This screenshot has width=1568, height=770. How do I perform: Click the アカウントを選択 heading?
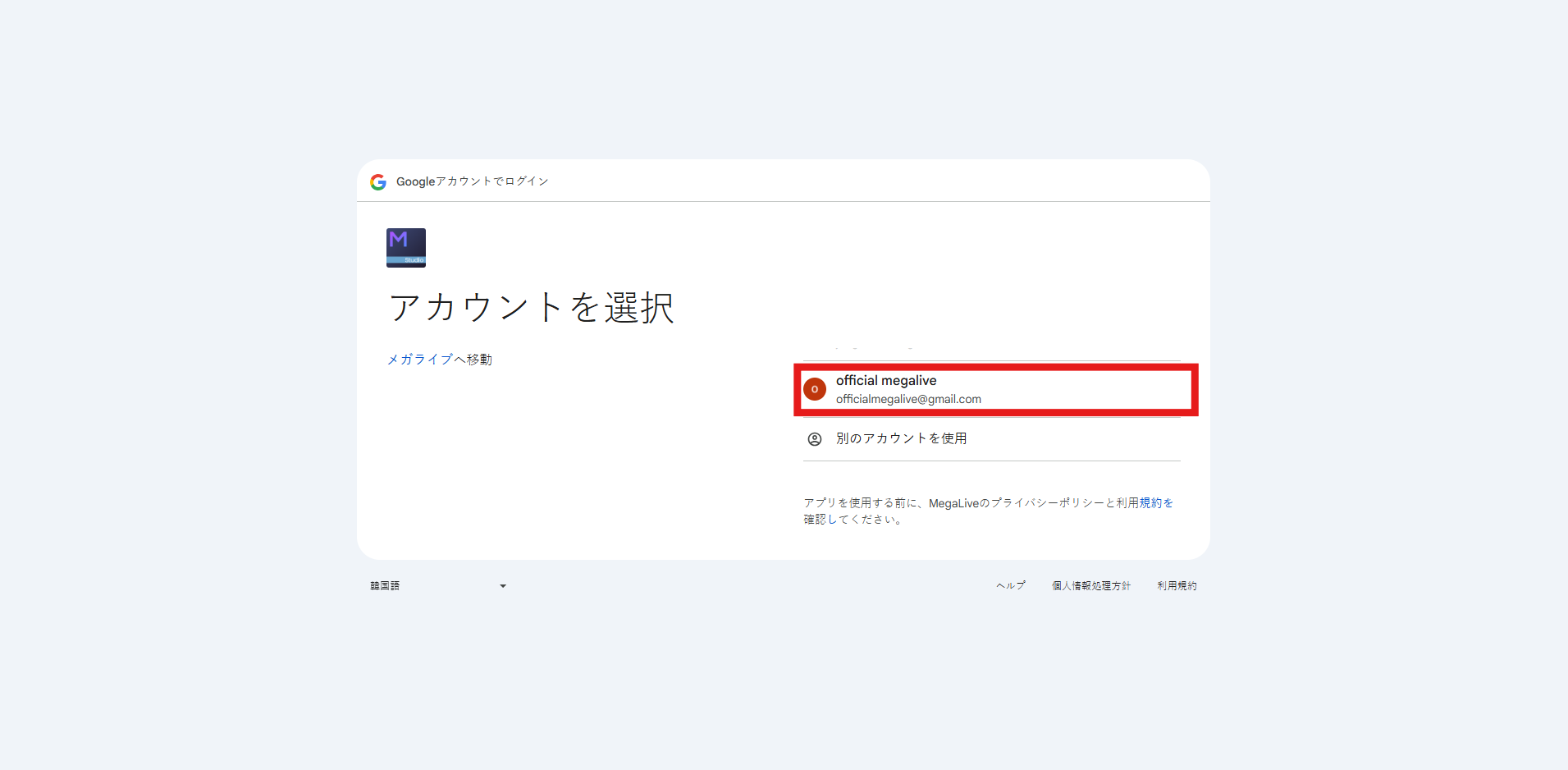pyautogui.click(x=532, y=308)
